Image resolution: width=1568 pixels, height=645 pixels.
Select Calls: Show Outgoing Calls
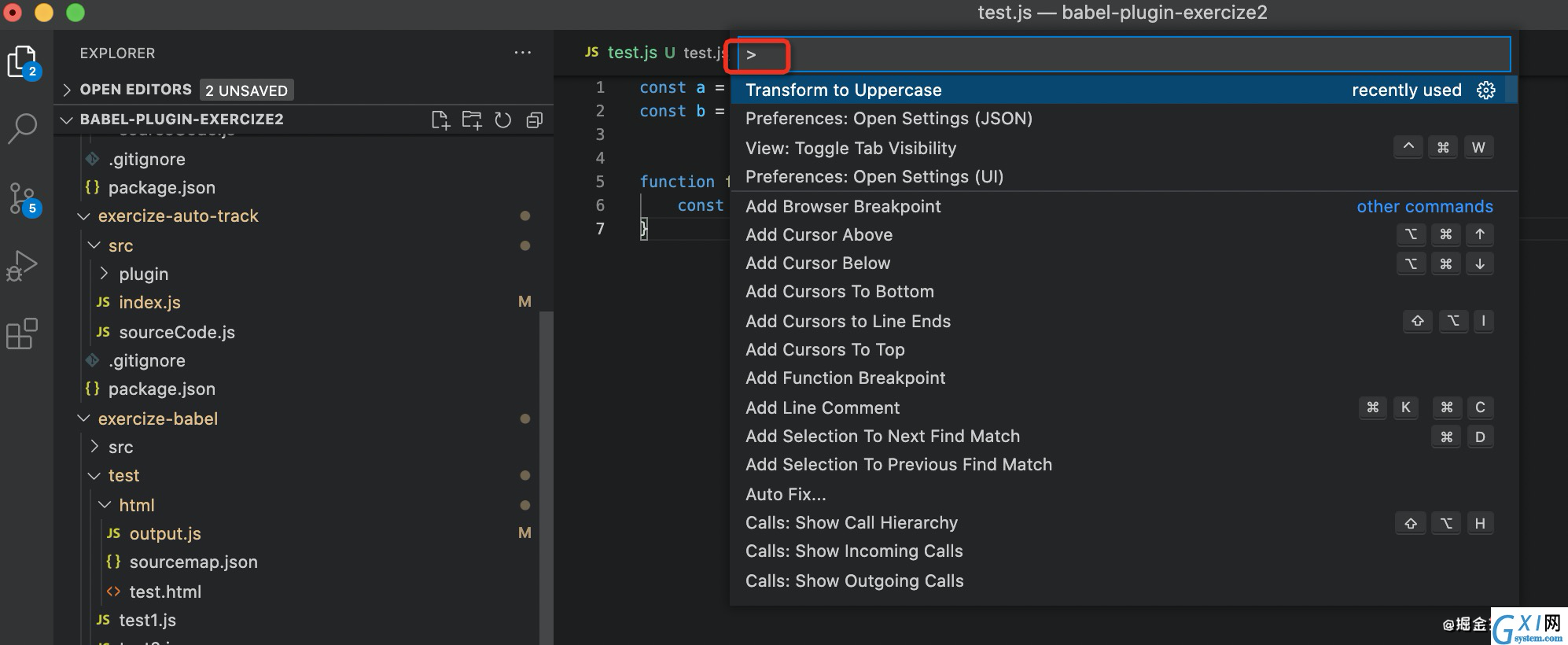pyautogui.click(x=1124, y=580)
